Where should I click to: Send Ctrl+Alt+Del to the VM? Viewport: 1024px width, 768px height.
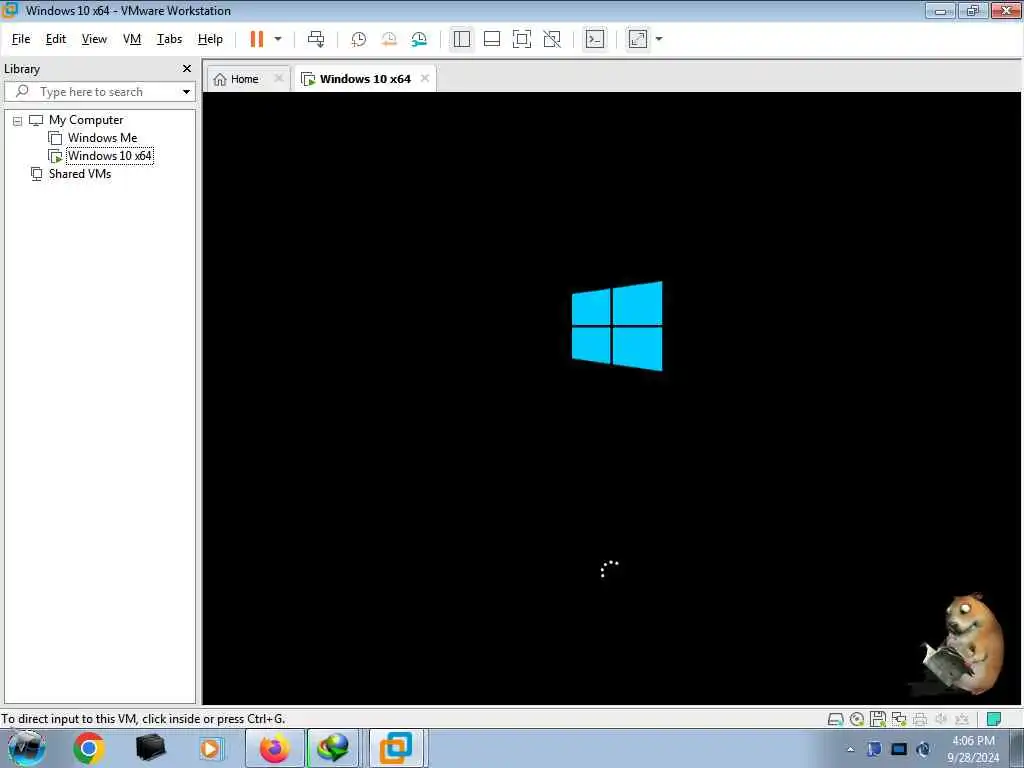(x=316, y=39)
